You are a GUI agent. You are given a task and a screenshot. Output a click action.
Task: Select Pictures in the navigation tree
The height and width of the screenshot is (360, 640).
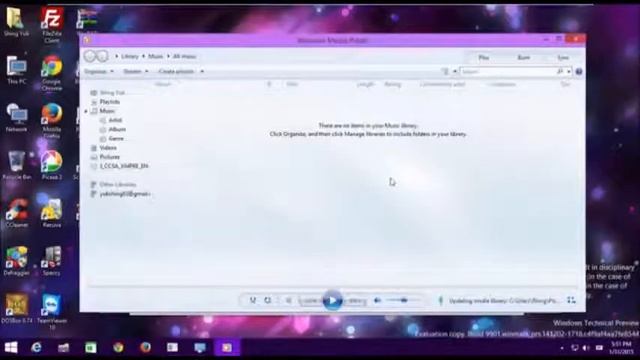pyautogui.click(x=110, y=157)
